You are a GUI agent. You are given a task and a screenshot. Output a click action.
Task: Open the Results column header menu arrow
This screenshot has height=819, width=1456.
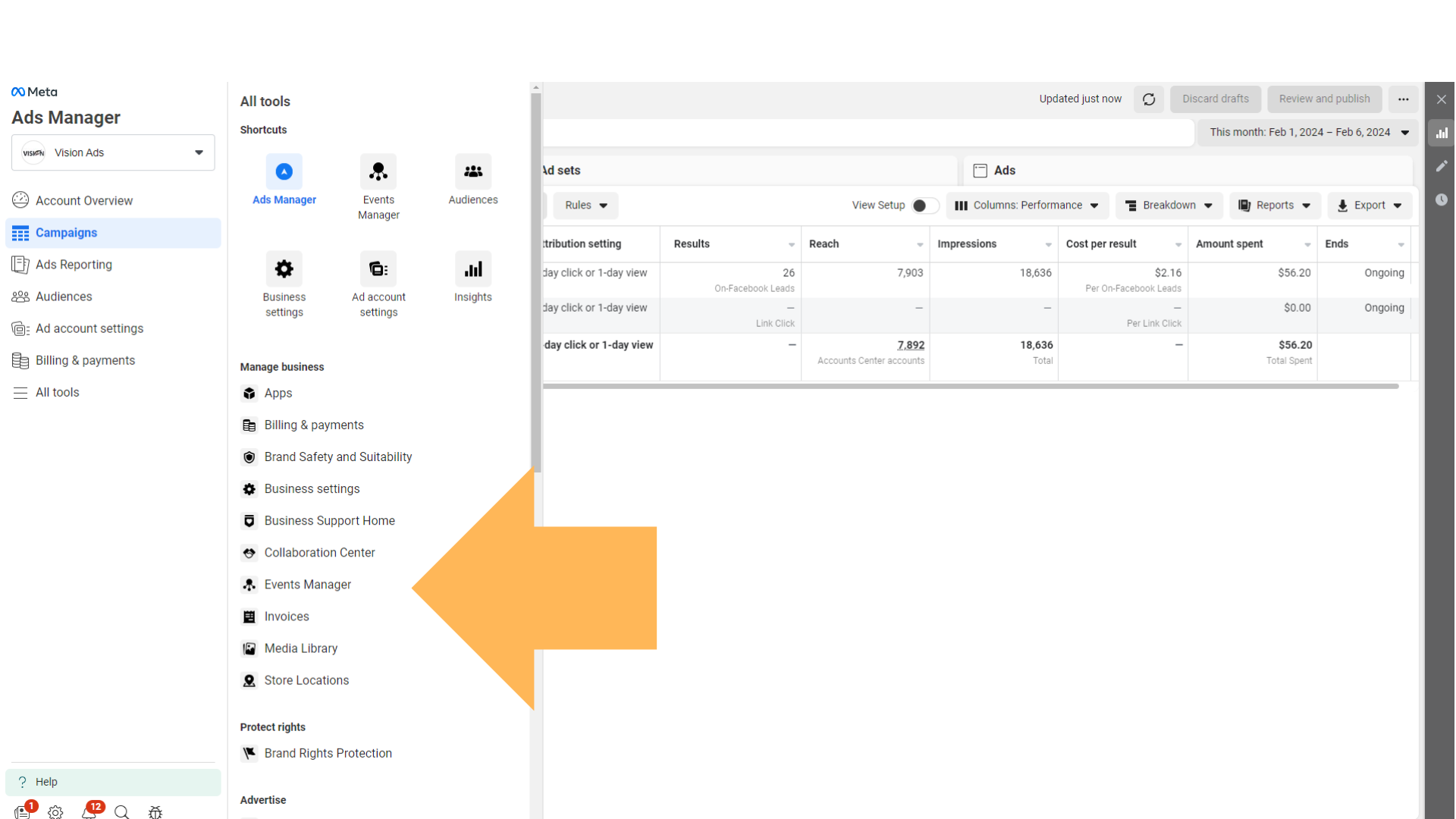tap(791, 245)
